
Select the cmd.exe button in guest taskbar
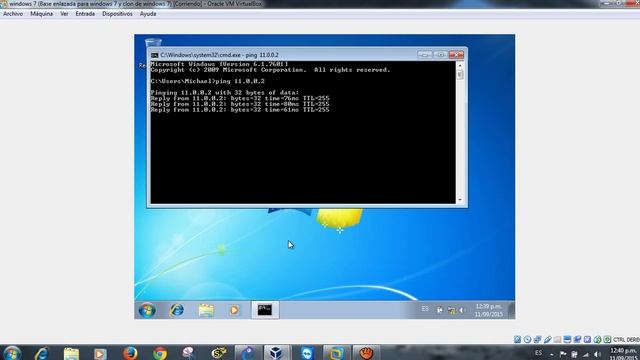[265, 310]
